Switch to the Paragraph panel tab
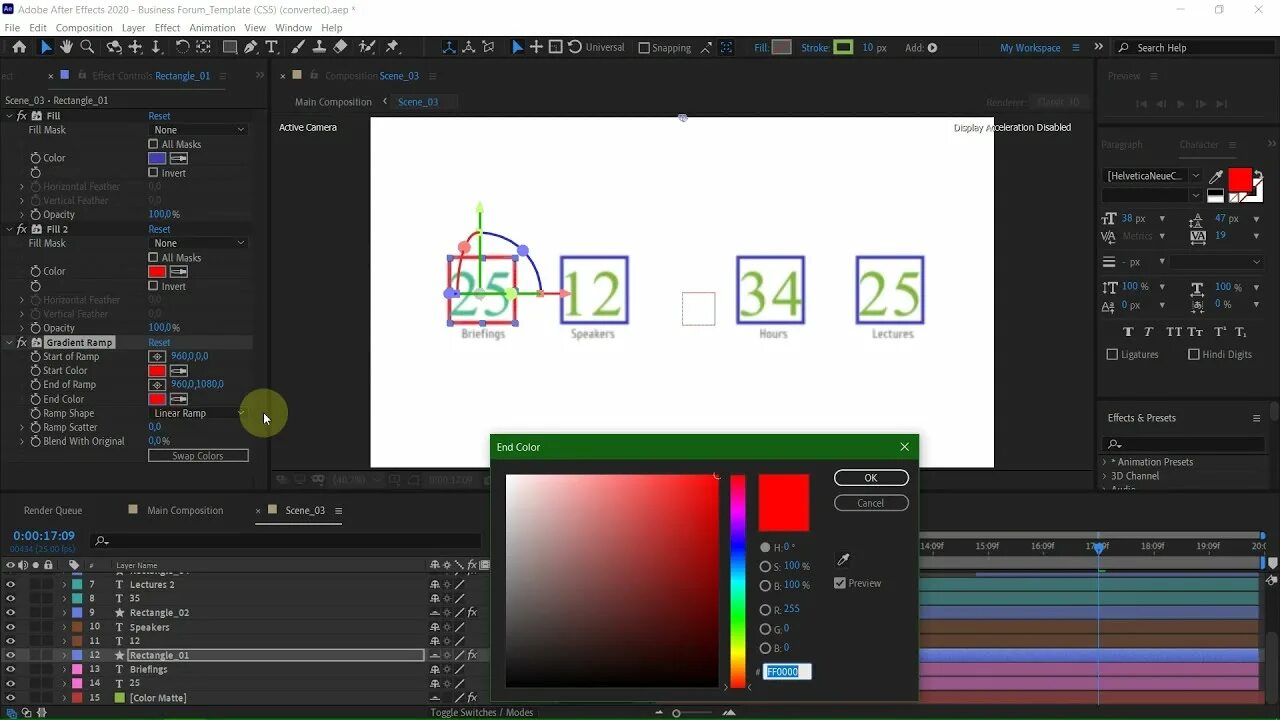Viewport: 1280px width, 720px height. pyautogui.click(x=1122, y=144)
